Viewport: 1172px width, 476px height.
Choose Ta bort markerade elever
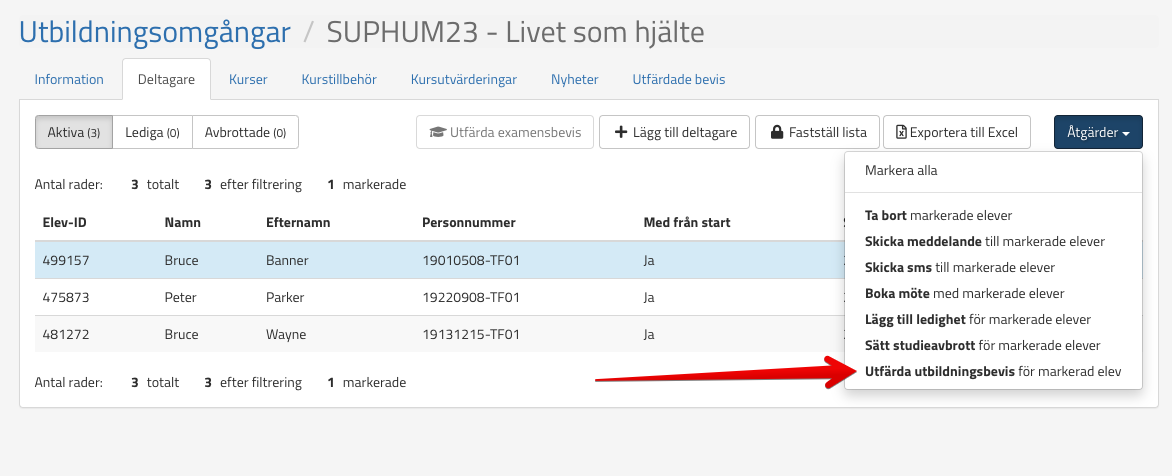coord(938,215)
